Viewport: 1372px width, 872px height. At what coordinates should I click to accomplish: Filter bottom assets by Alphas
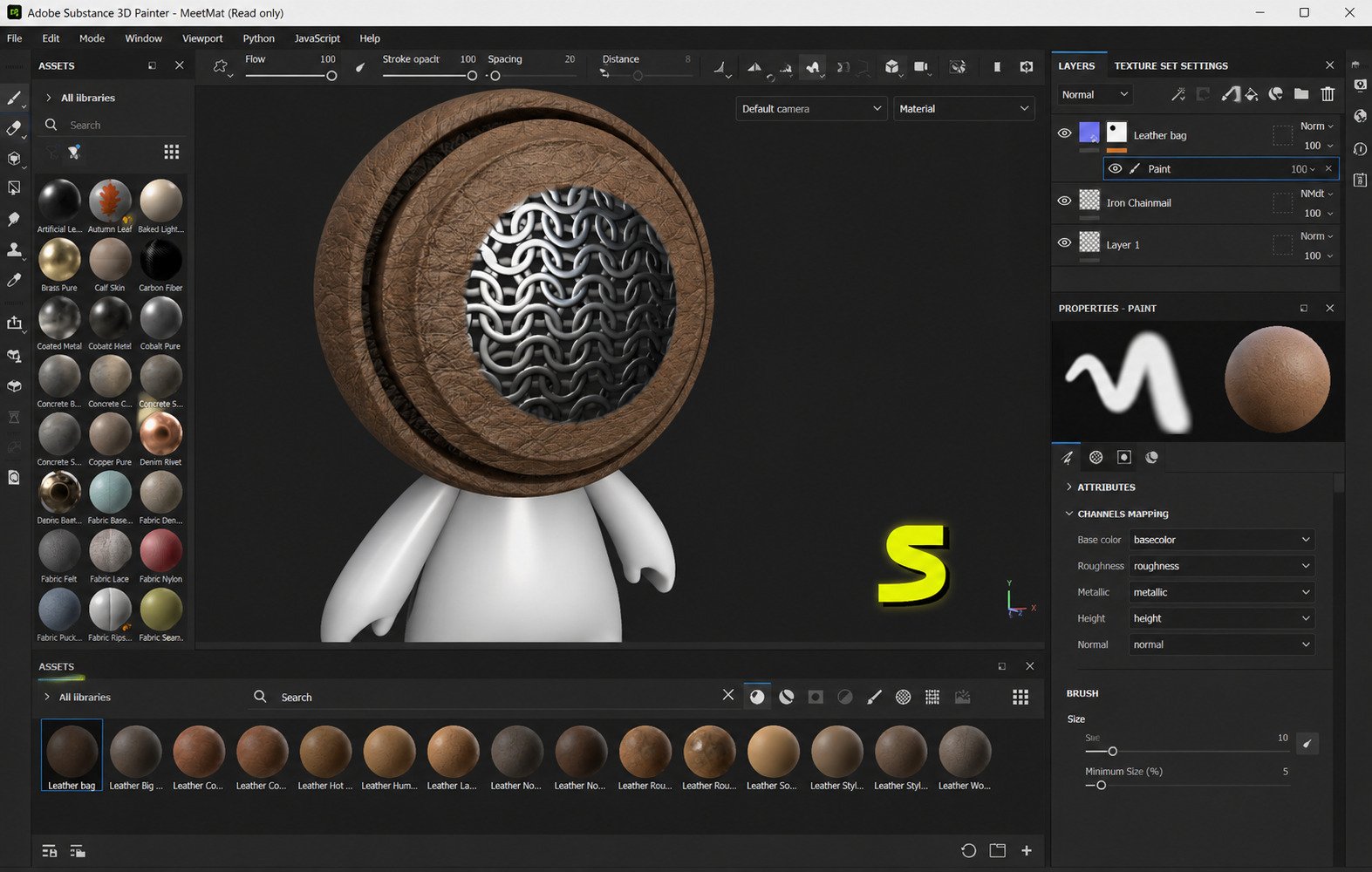[904, 697]
